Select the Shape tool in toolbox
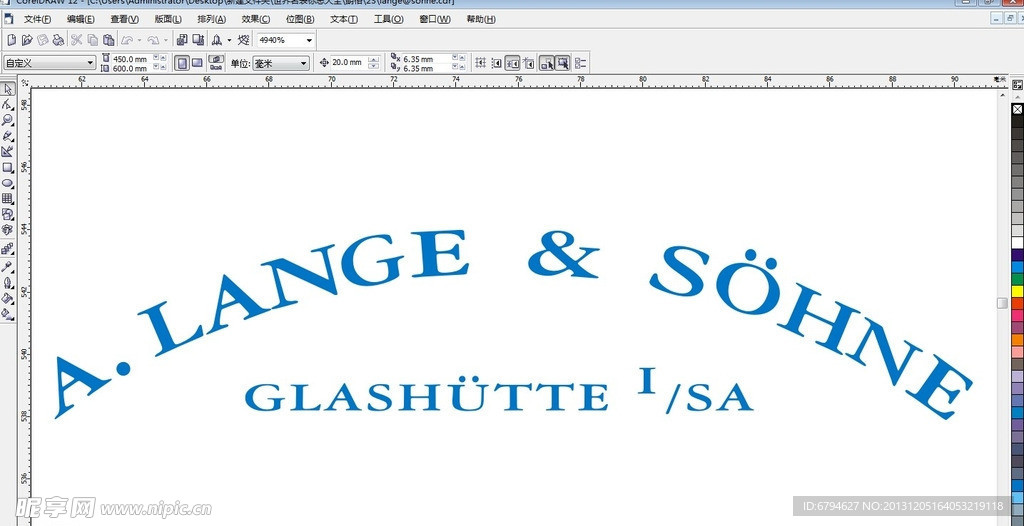This screenshot has width=1024, height=526. click(7, 105)
